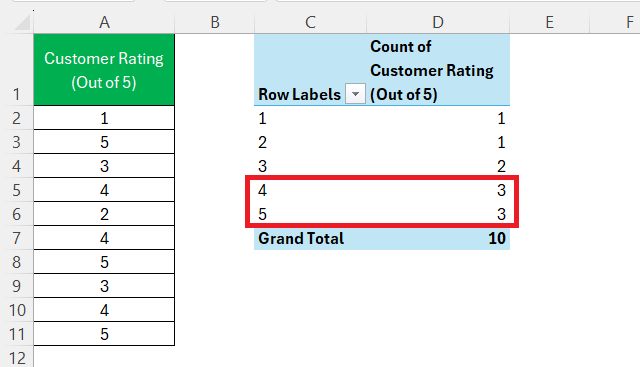Image resolution: width=640 pixels, height=367 pixels.
Task: Select row 3 header
Action: (16, 142)
